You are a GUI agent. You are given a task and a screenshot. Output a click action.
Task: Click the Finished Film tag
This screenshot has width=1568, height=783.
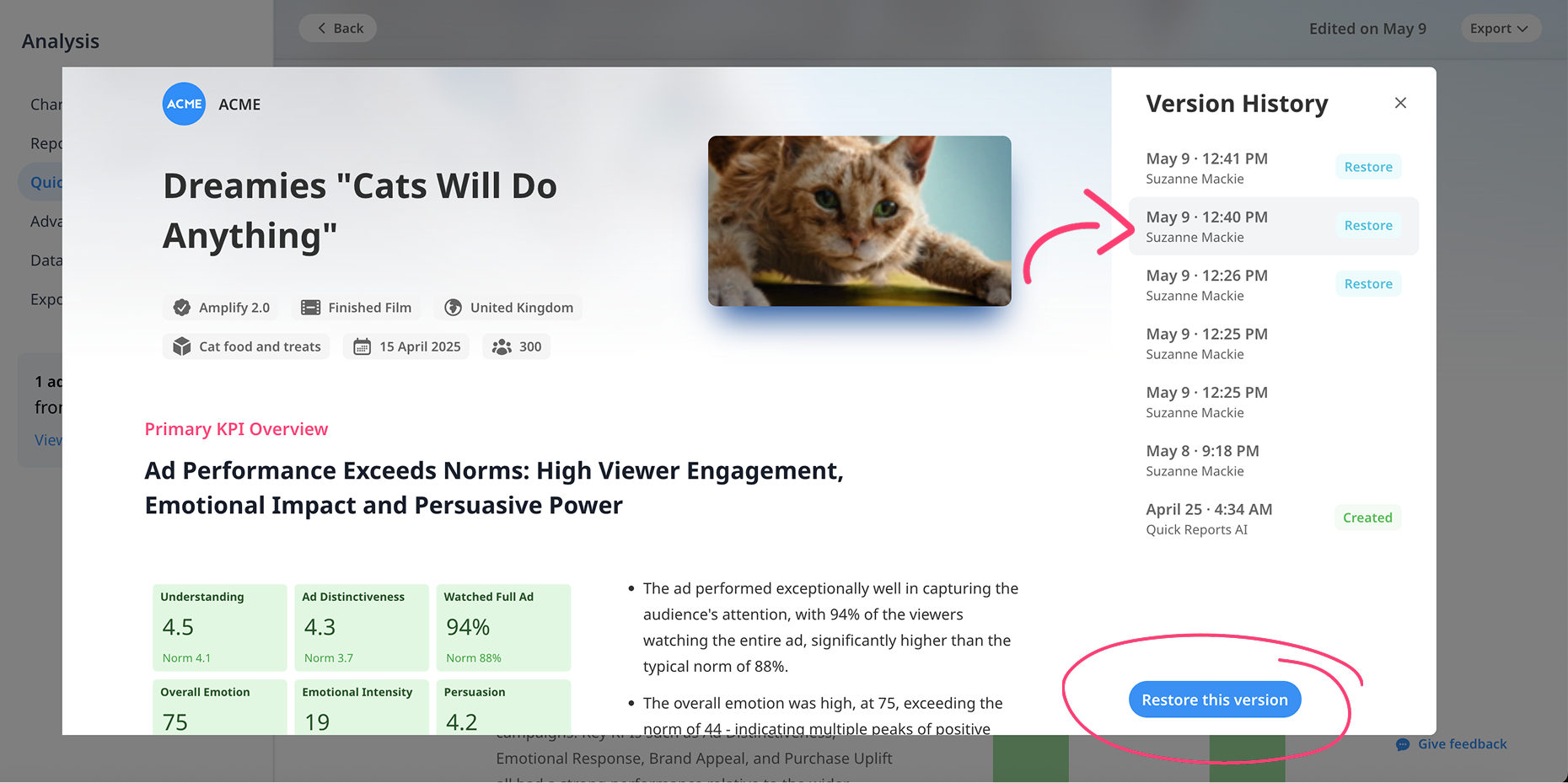(357, 308)
